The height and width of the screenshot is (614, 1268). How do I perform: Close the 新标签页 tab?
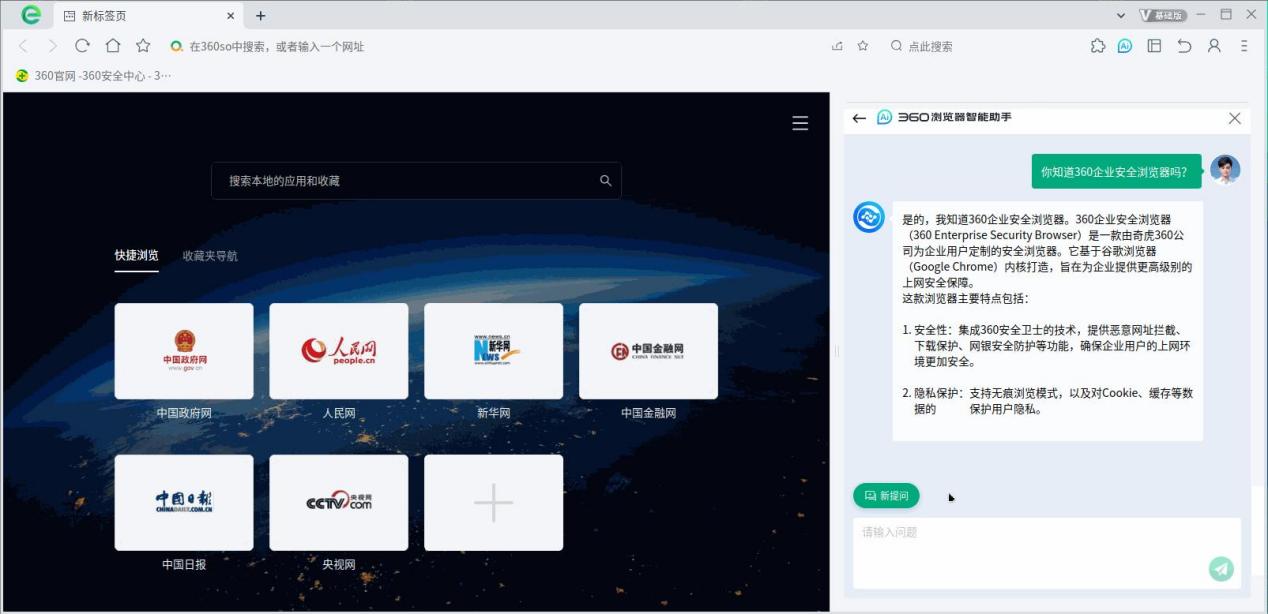[231, 16]
